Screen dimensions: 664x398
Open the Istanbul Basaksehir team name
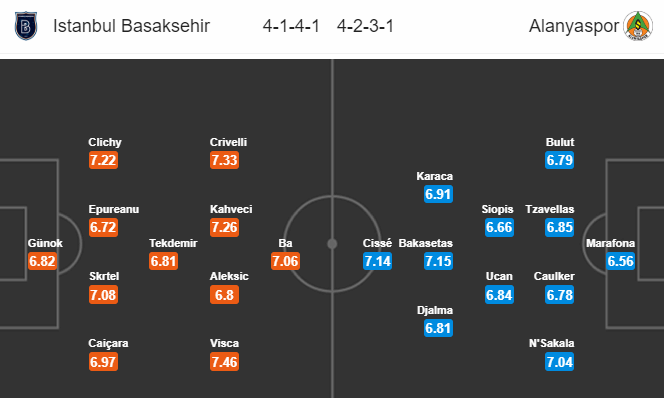click(x=131, y=26)
